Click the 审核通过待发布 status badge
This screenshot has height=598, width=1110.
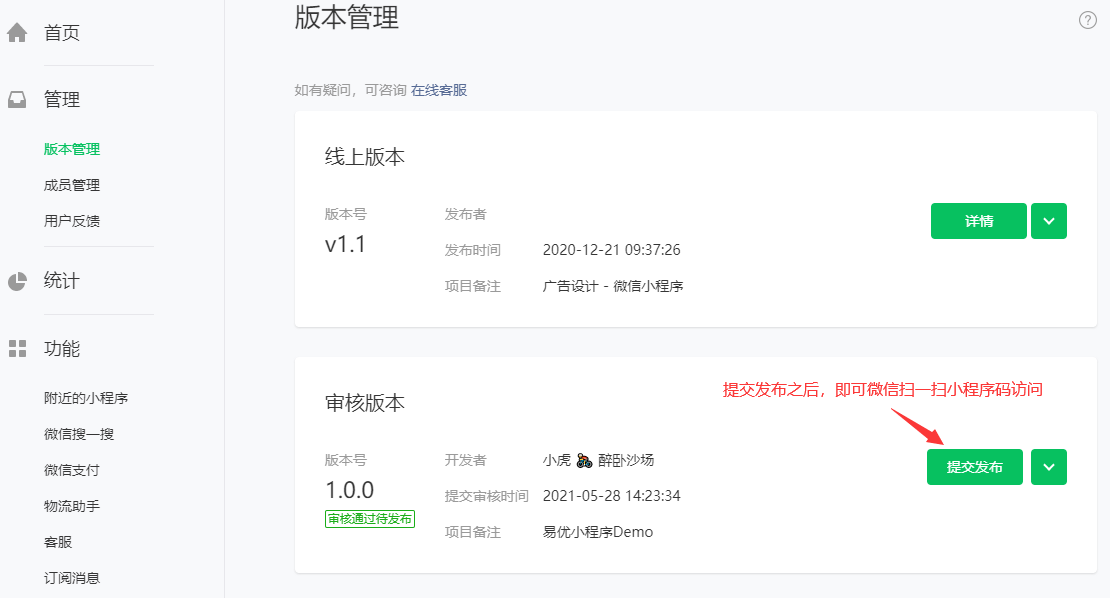pos(371,518)
